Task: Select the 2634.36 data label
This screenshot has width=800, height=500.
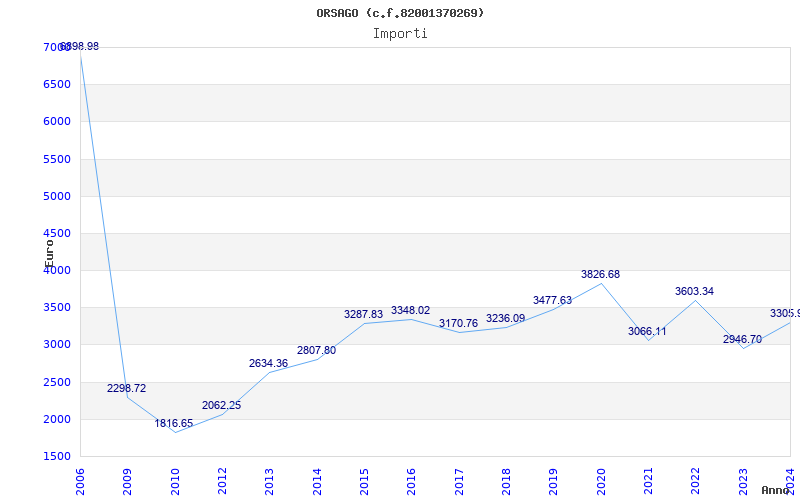Action: coord(268,364)
